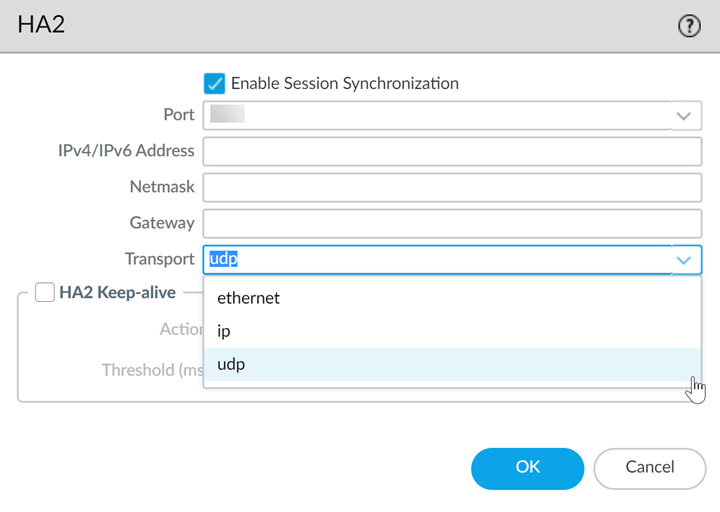Select the Gateway input box
The height and width of the screenshot is (512, 720).
(452, 223)
